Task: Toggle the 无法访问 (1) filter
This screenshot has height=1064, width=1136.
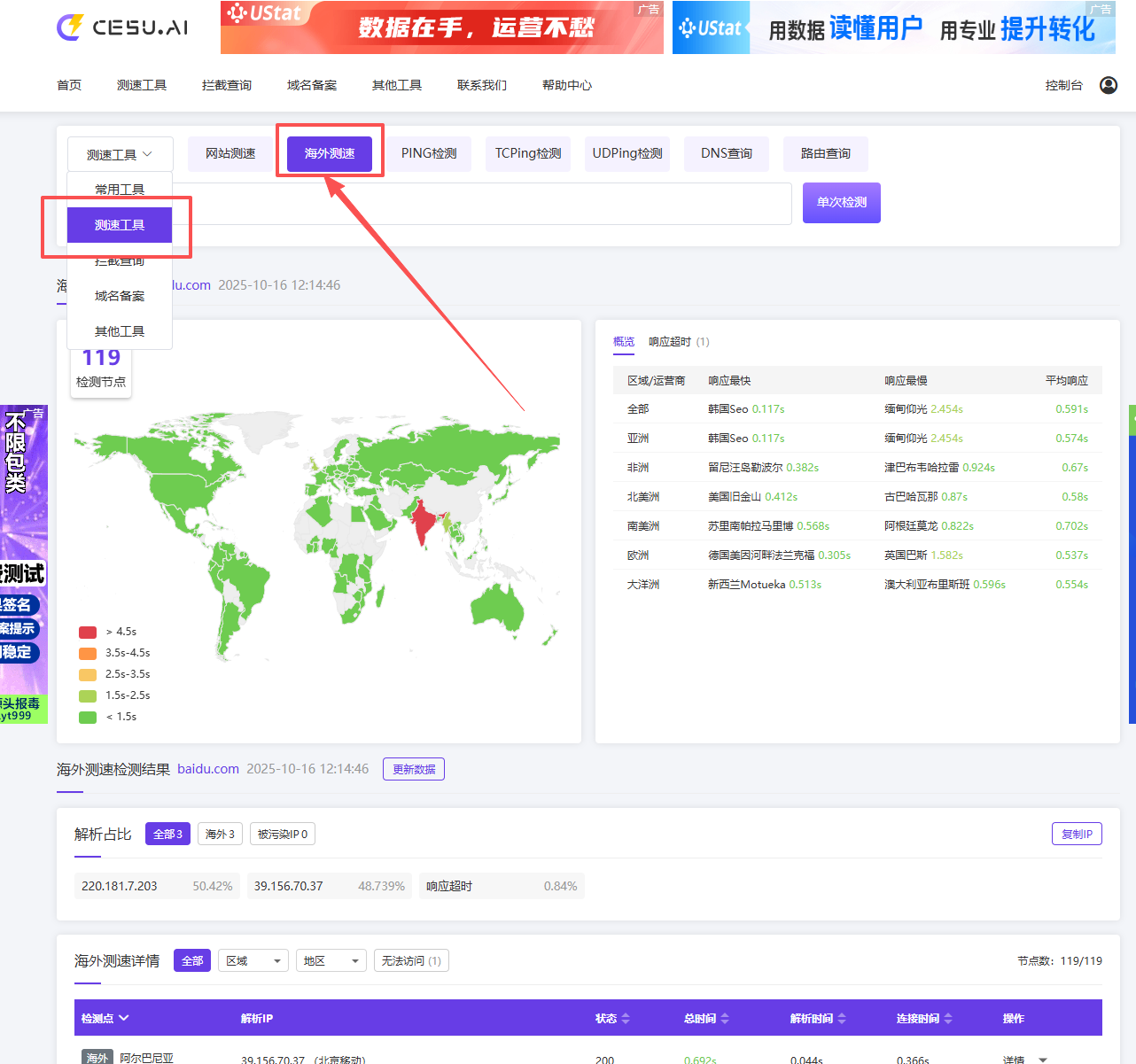Action: pyautogui.click(x=411, y=961)
